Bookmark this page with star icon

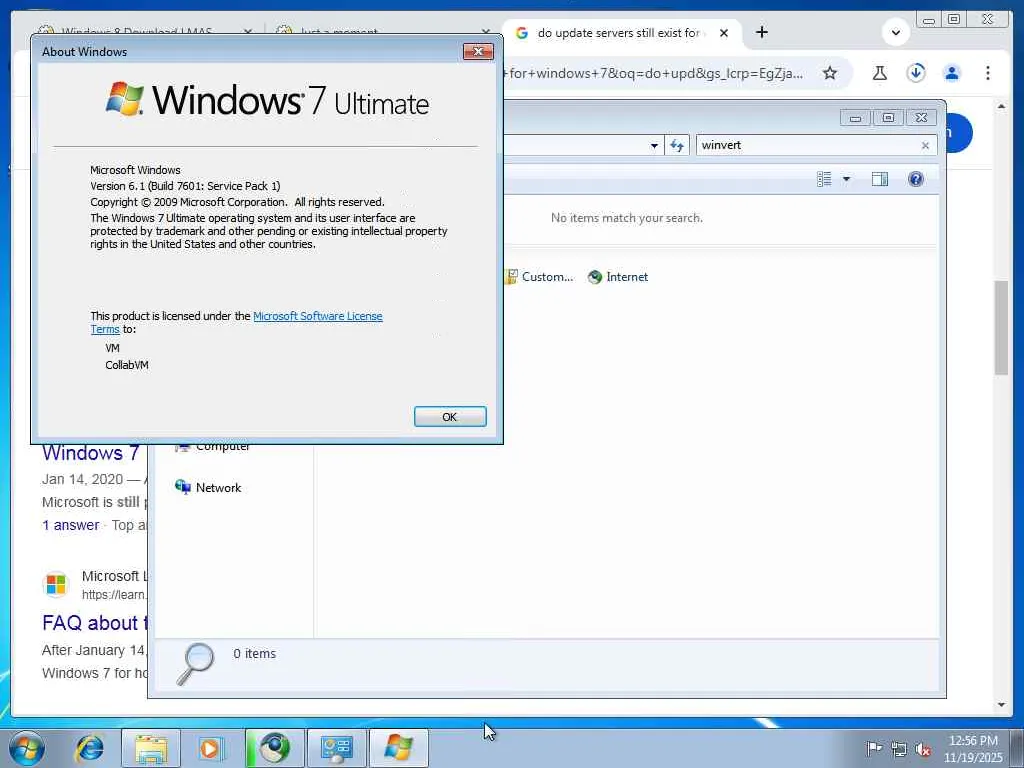(x=829, y=73)
